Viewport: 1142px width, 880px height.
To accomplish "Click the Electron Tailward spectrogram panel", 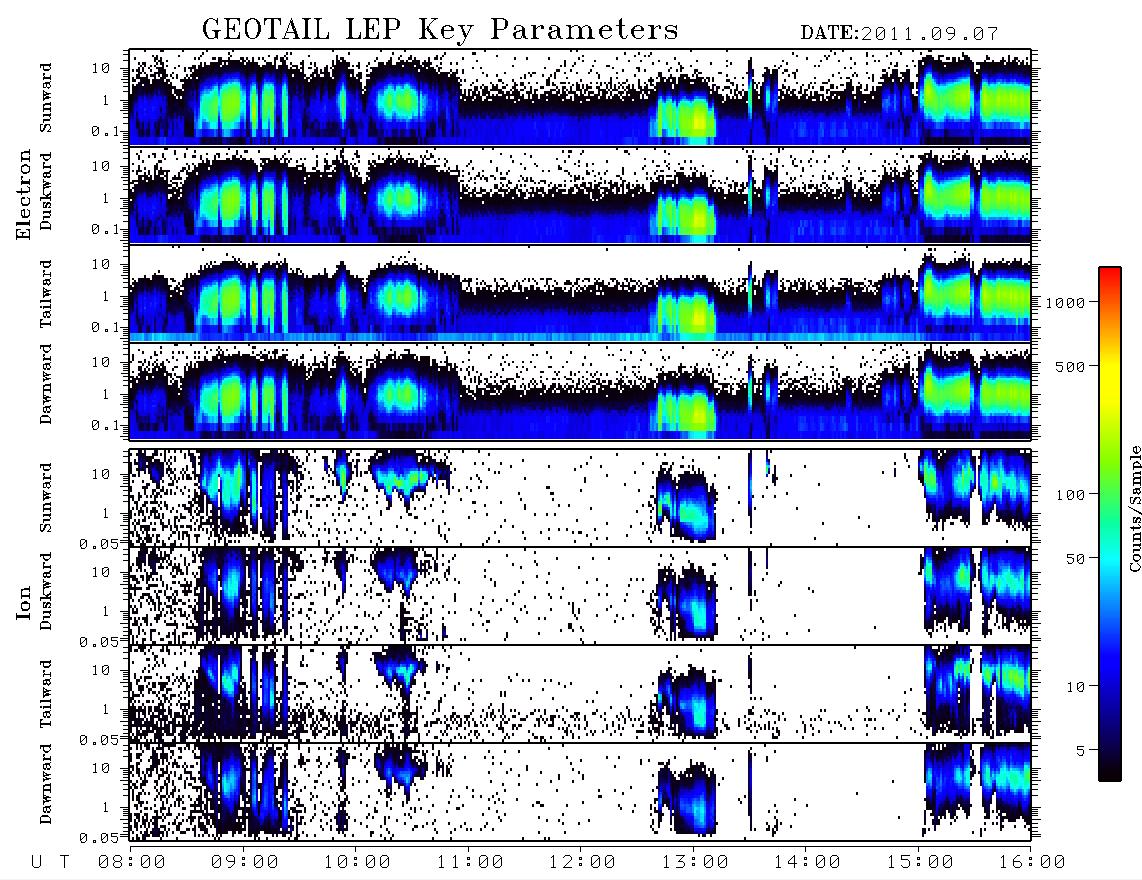I will [580, 294].
